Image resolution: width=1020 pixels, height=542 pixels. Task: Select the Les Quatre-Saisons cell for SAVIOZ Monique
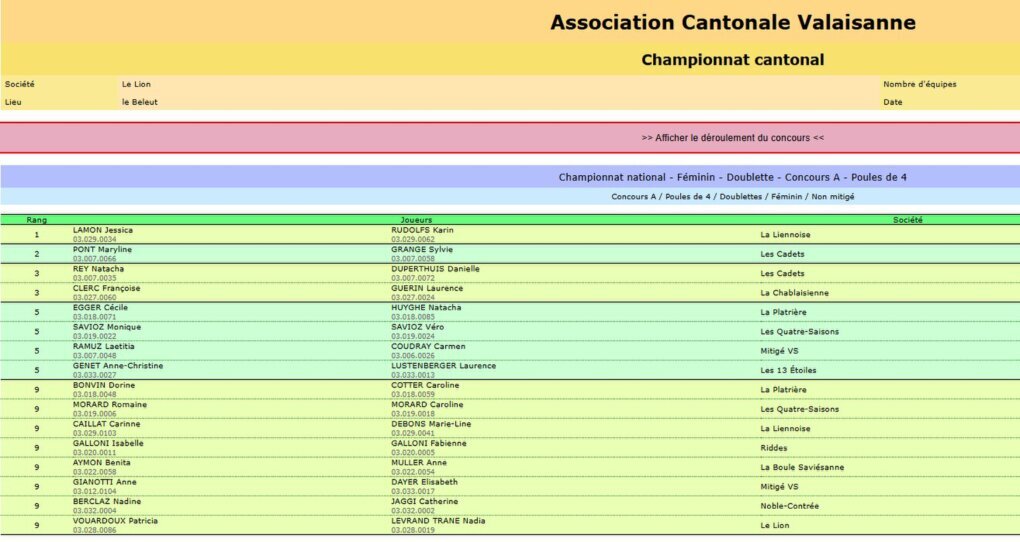pyautogui.click(x=799, y=332)
